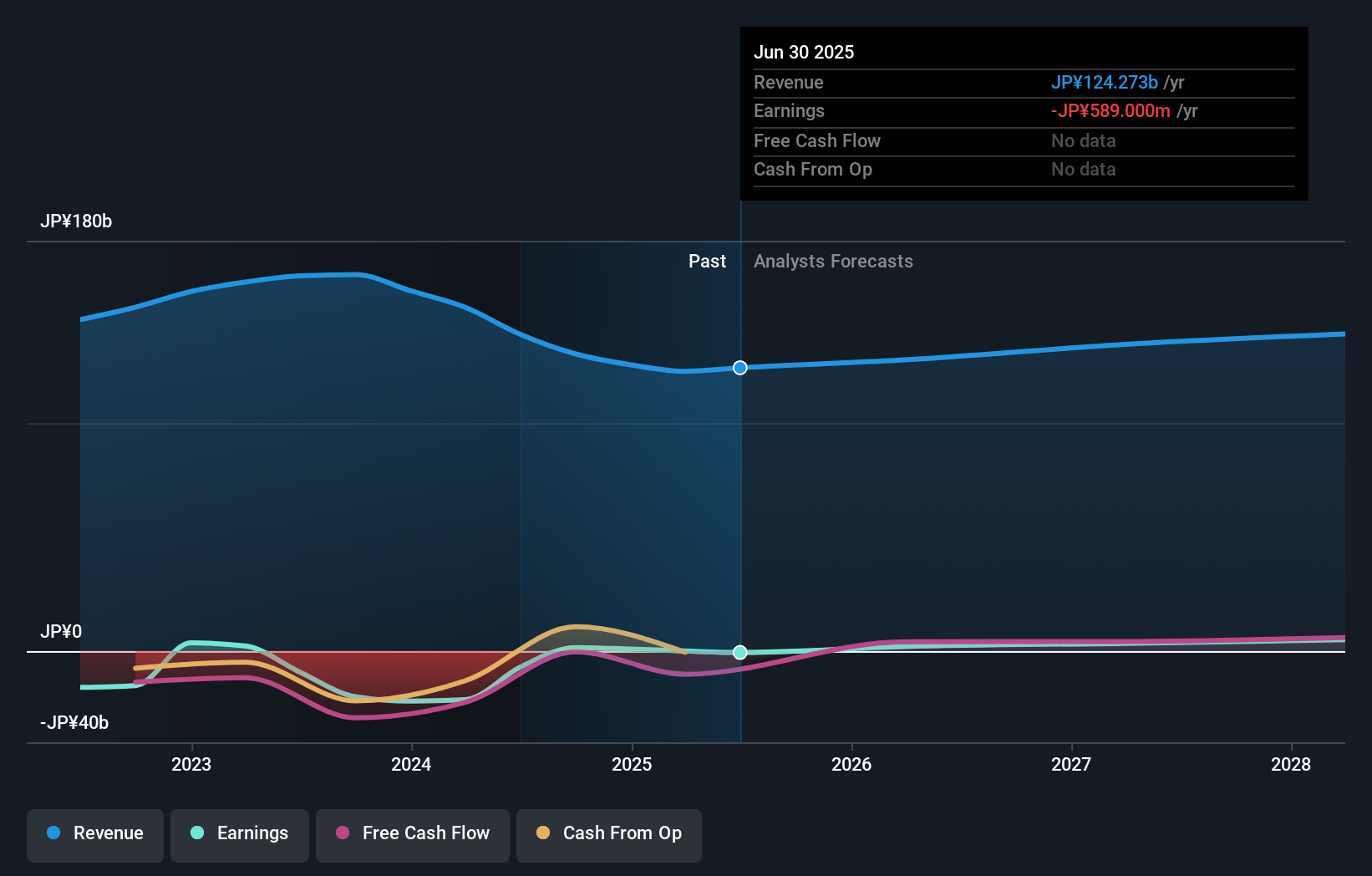The height and width of the screenshot is (876, 1372).
Task: Click the 'Past' section label
Action: click(707, 262)
